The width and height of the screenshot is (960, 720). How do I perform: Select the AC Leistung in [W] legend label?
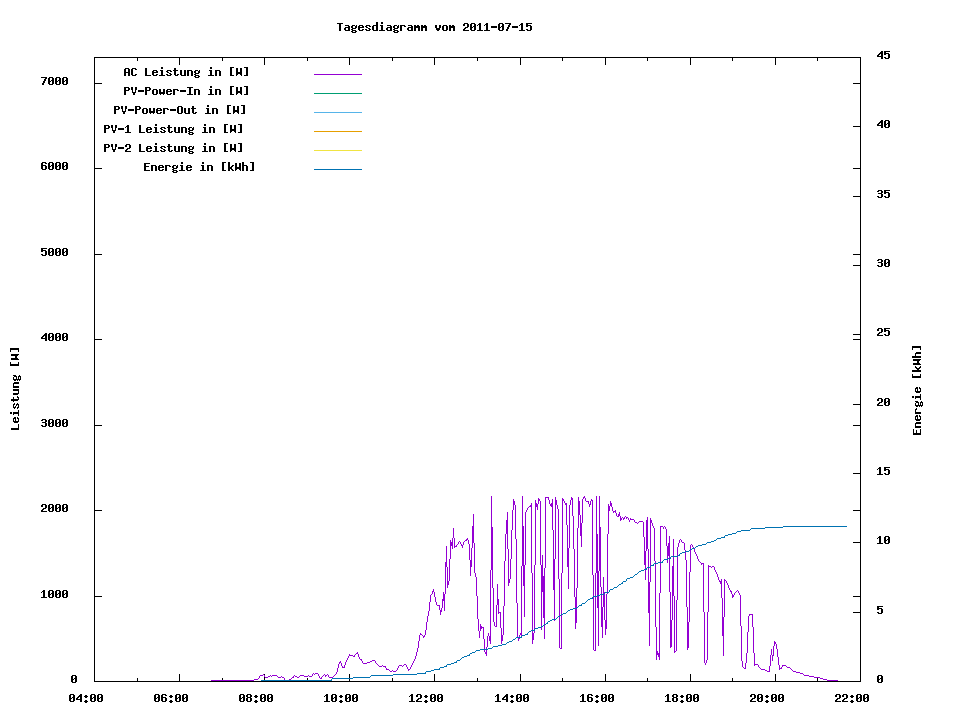pos(186,72)
